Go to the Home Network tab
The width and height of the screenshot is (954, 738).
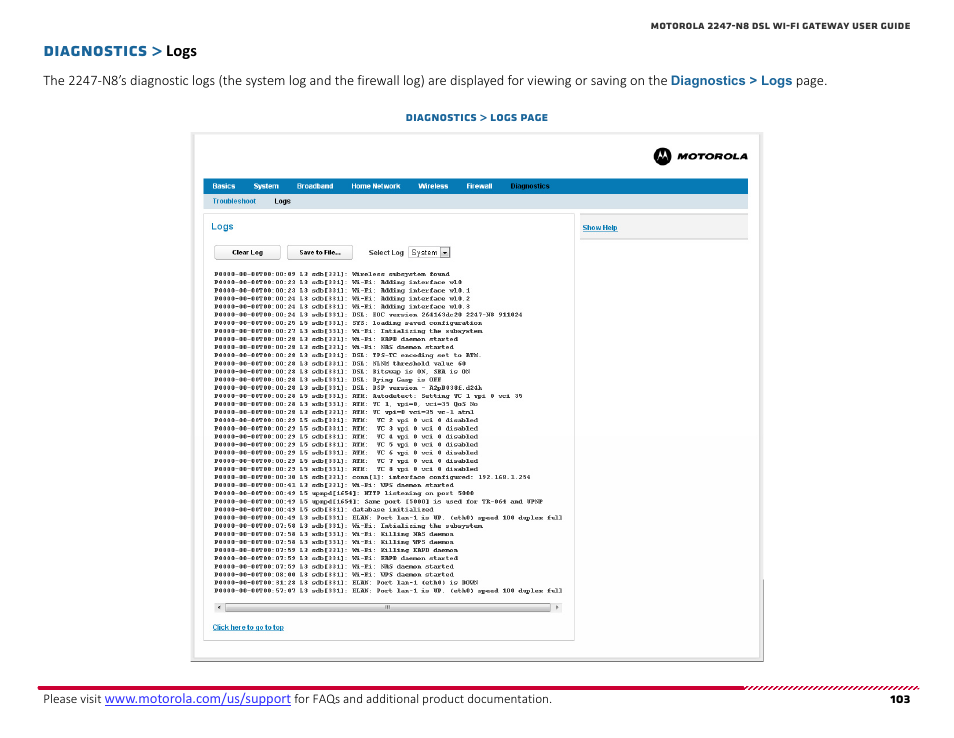tap(375, 186)
